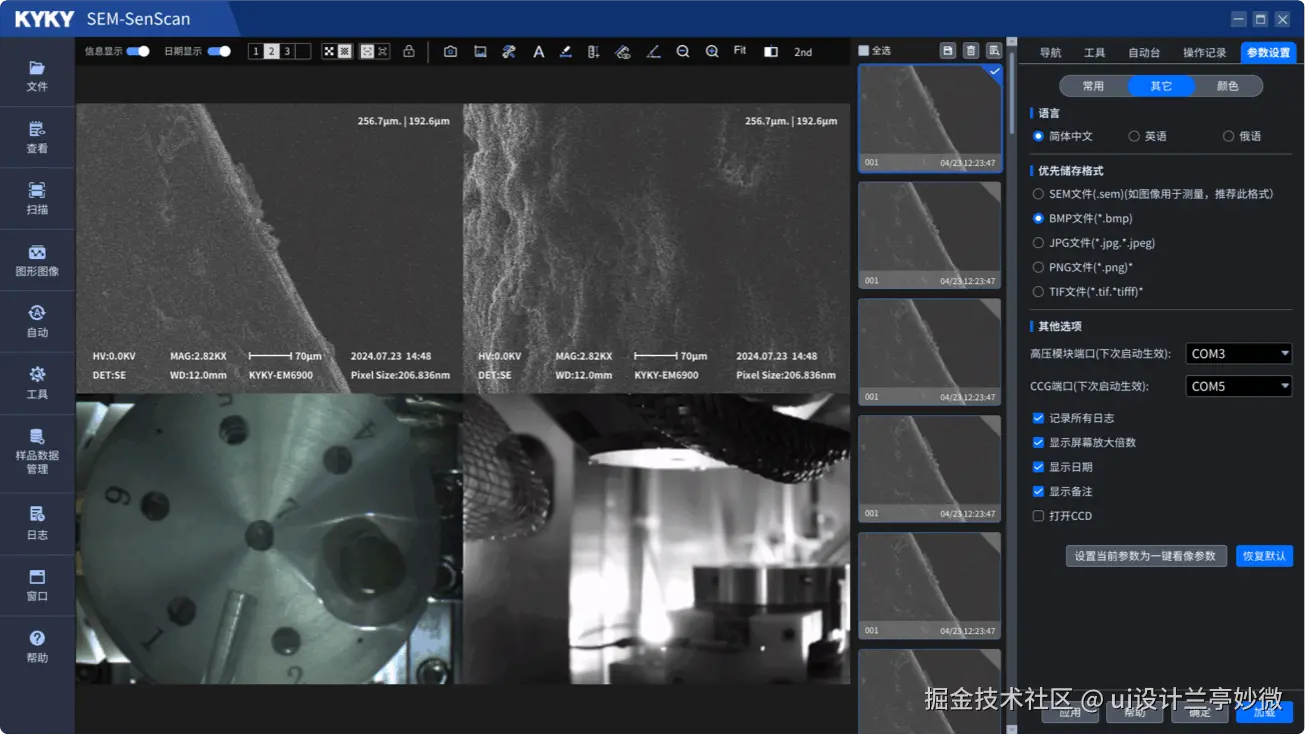Choose BMP文件 storage format radio

tap(1038, 218)
